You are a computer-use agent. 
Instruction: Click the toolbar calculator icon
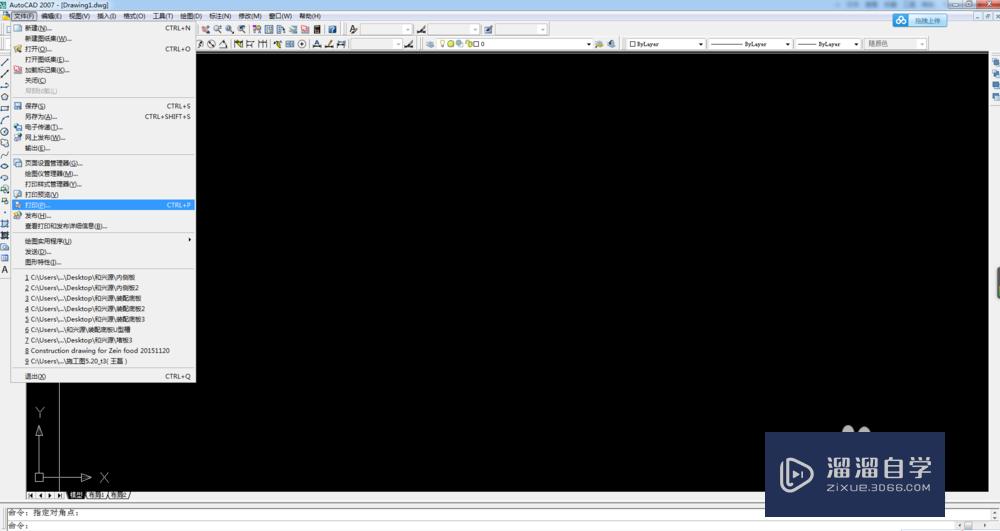click(x=317, y=29)
